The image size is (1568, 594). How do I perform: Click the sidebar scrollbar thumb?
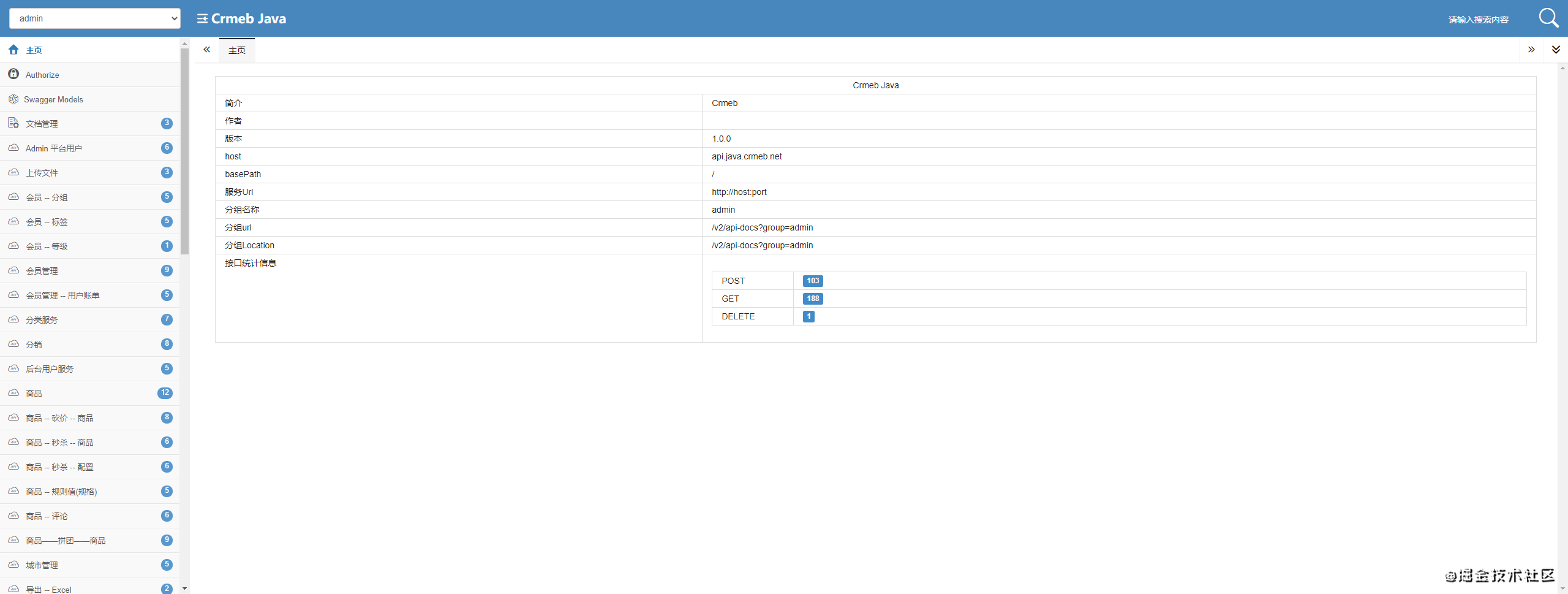184,150
